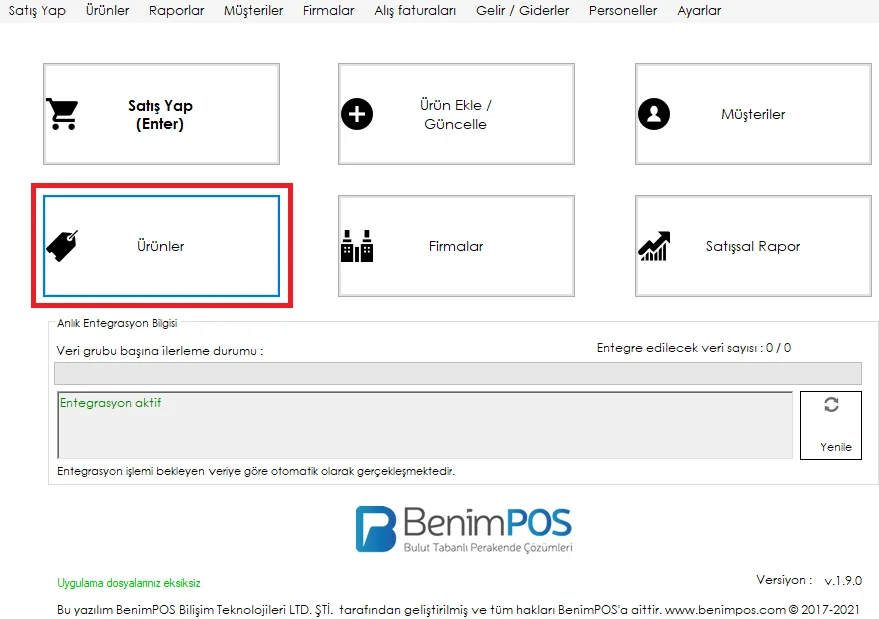Click the Entegrasyon aktif status box
The height and width of the screenshot is (619, 879).
(x=425, y=425)
